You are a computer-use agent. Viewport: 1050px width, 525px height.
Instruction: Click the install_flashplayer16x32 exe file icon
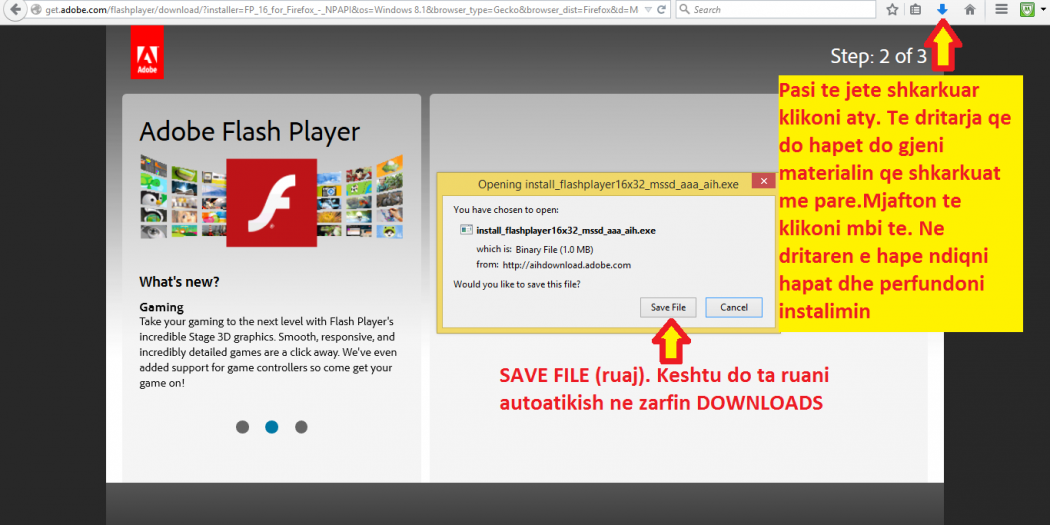(466, 230)
